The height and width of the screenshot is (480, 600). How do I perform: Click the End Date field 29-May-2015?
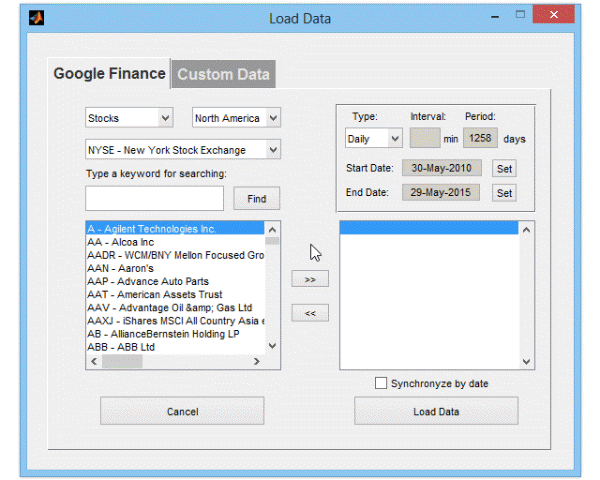click(440, 192)
